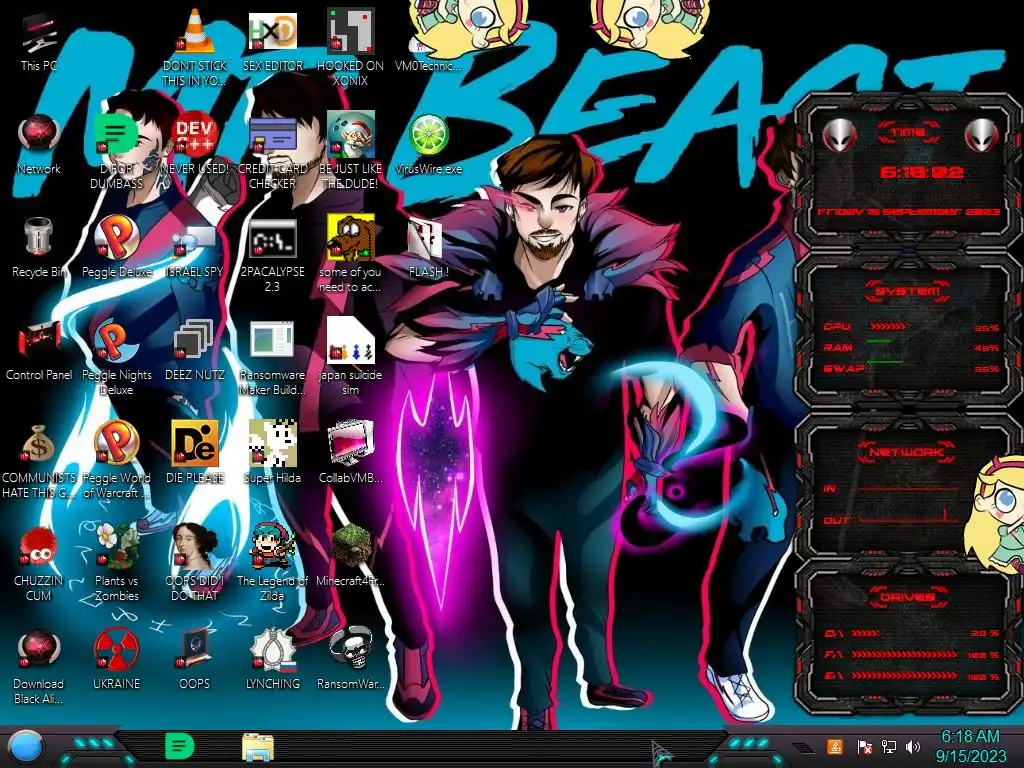Select the green D FOR DUMBASS shortcut

click(x=116, y=152)
